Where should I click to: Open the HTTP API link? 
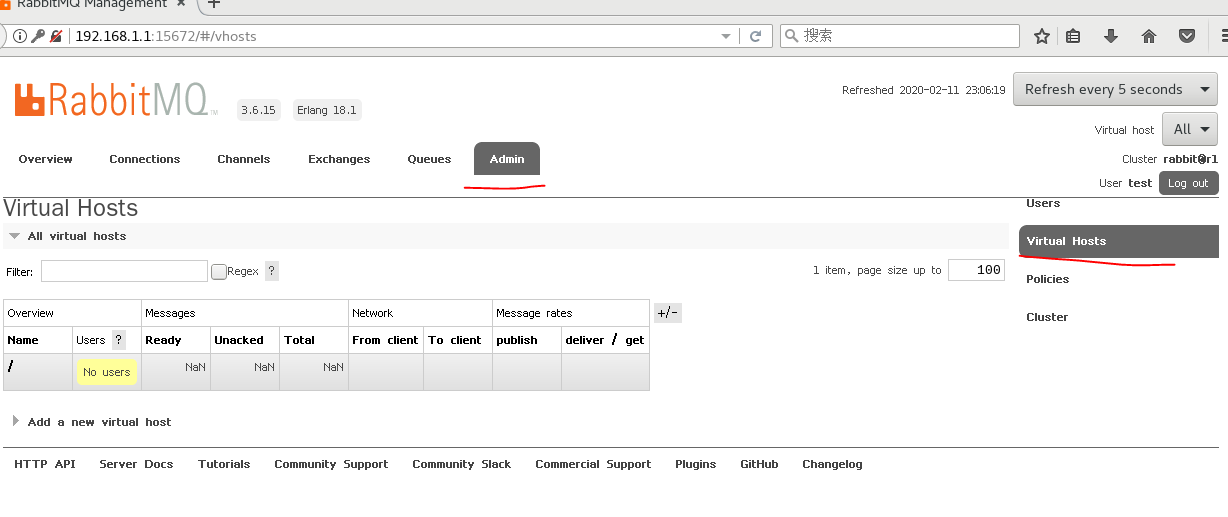(45, 464)
